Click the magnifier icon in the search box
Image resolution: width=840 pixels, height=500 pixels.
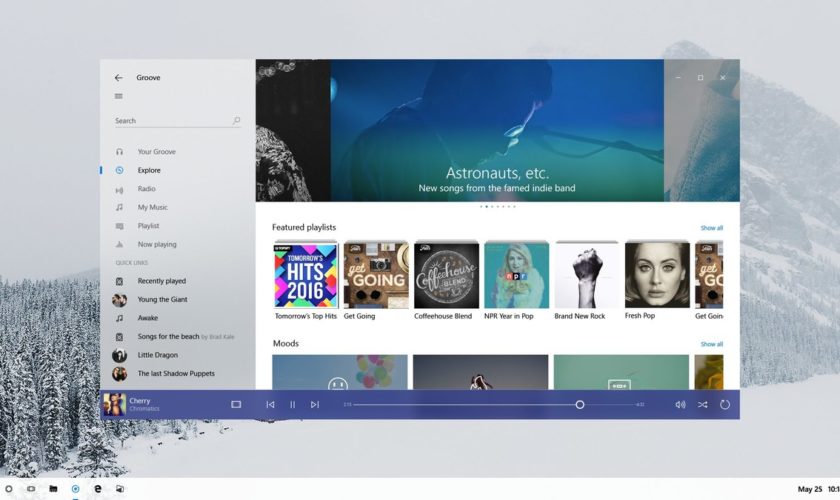click(x=236, y=121)
